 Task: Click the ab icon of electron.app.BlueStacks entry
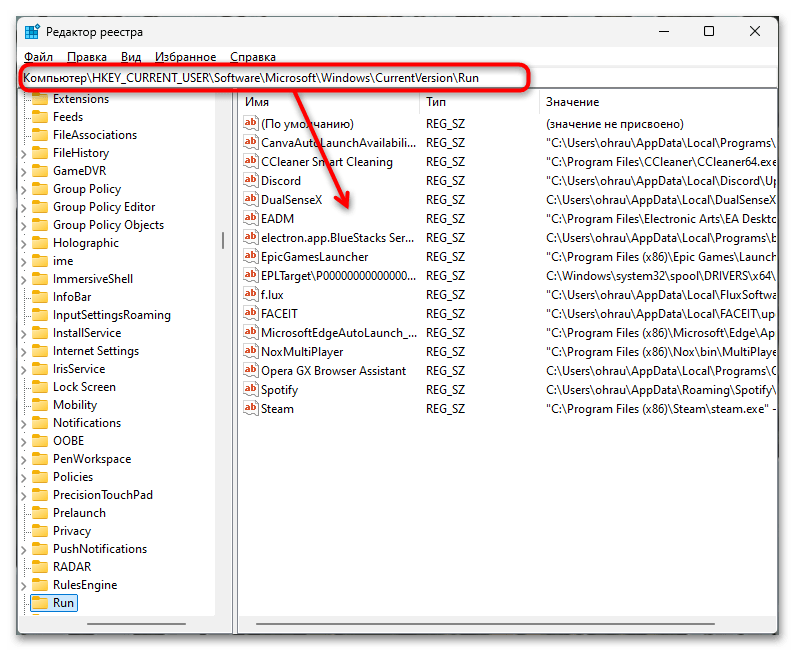tap(250, 237)
